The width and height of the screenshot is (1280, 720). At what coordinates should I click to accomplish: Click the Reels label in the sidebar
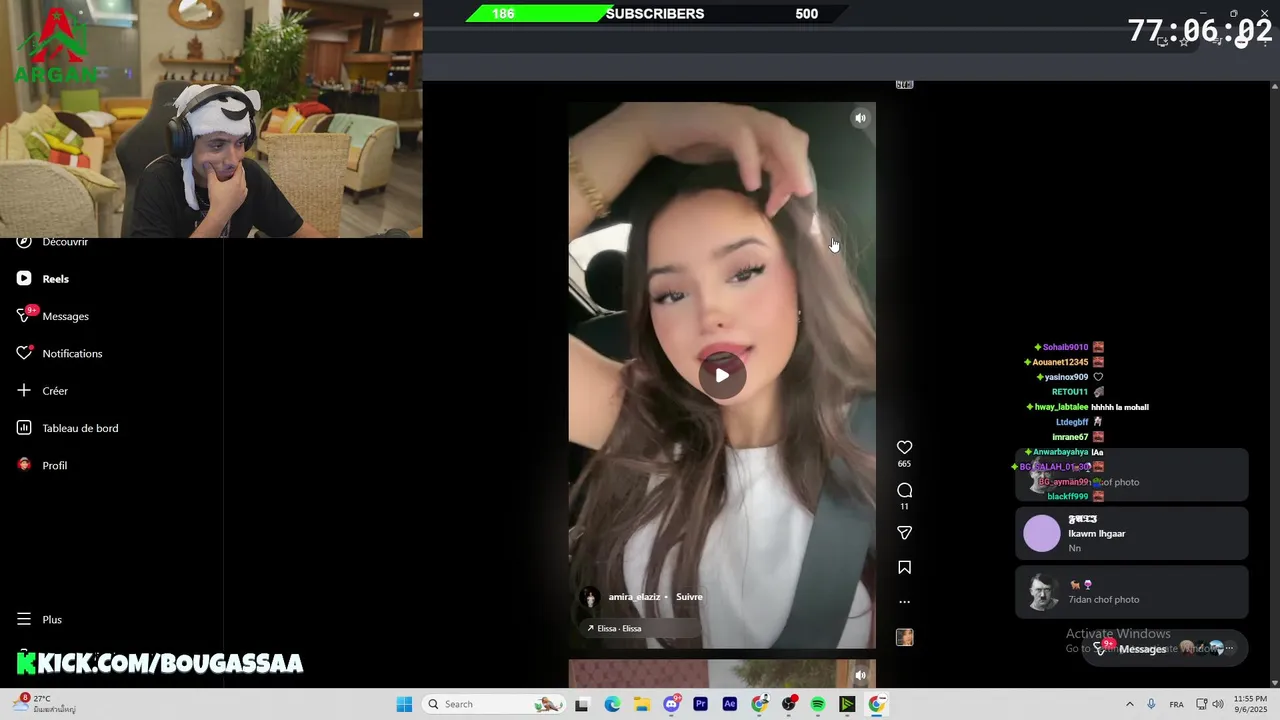55,279
